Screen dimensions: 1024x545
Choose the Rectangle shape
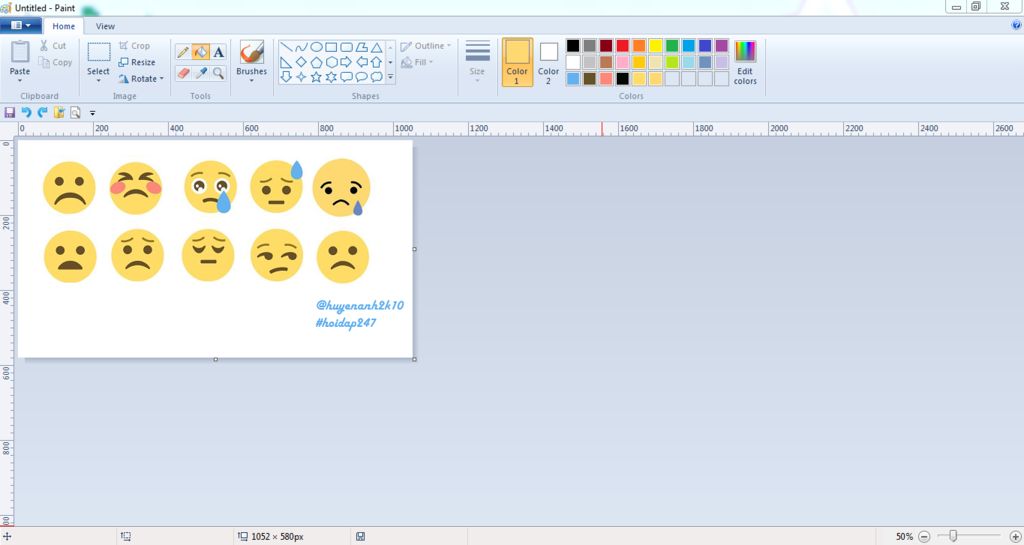point(331,48)
